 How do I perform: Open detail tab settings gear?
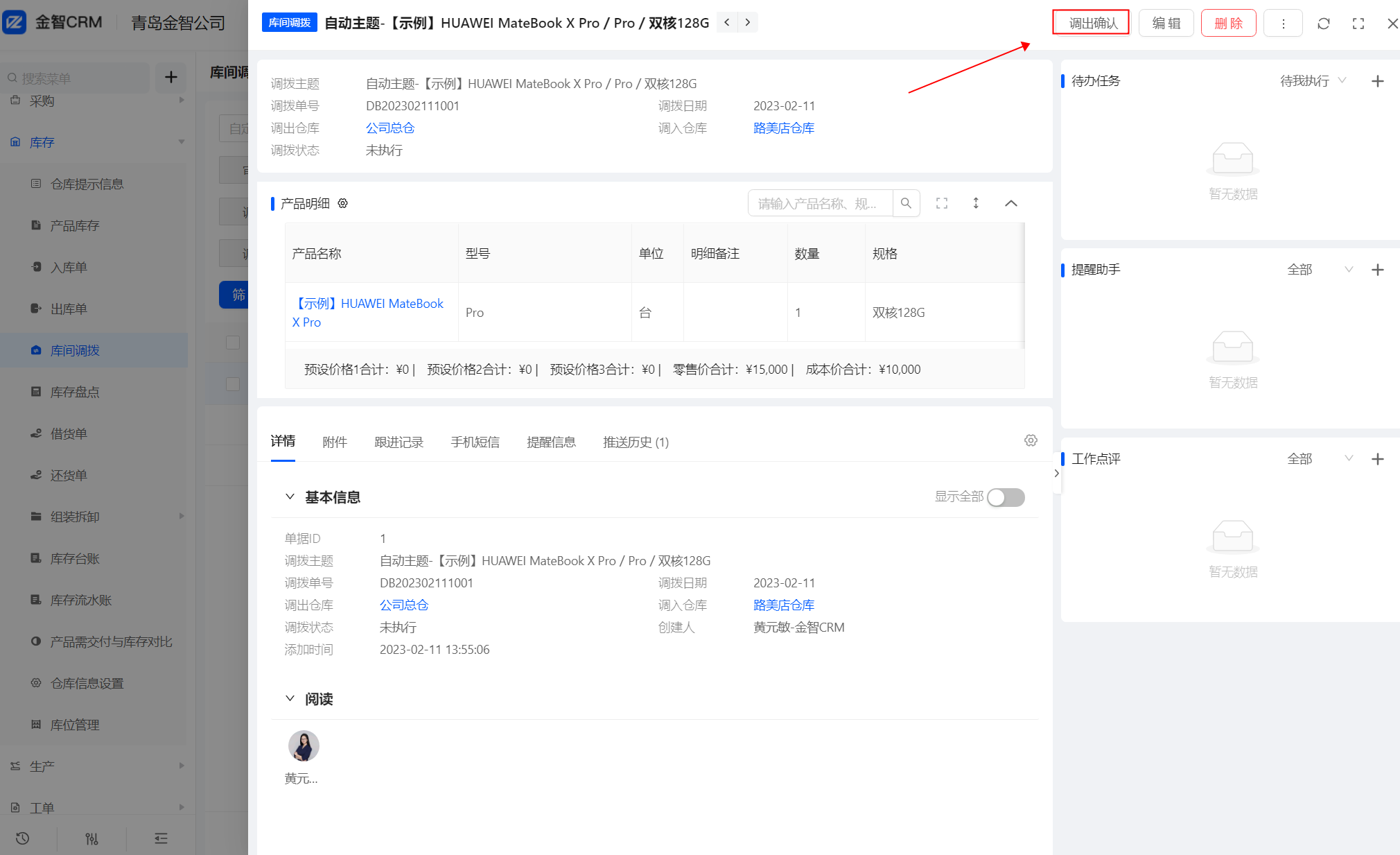pos(1031,440)
